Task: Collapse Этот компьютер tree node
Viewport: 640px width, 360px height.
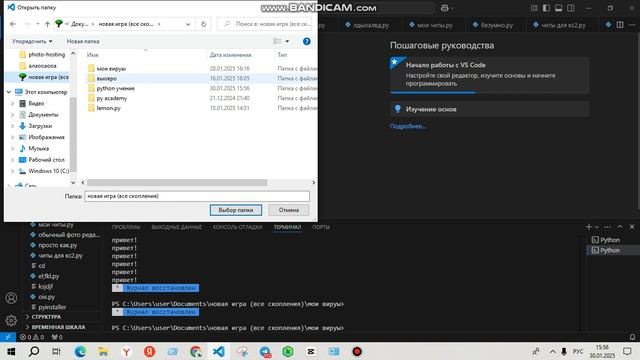Action: click(x=9, y=92)
